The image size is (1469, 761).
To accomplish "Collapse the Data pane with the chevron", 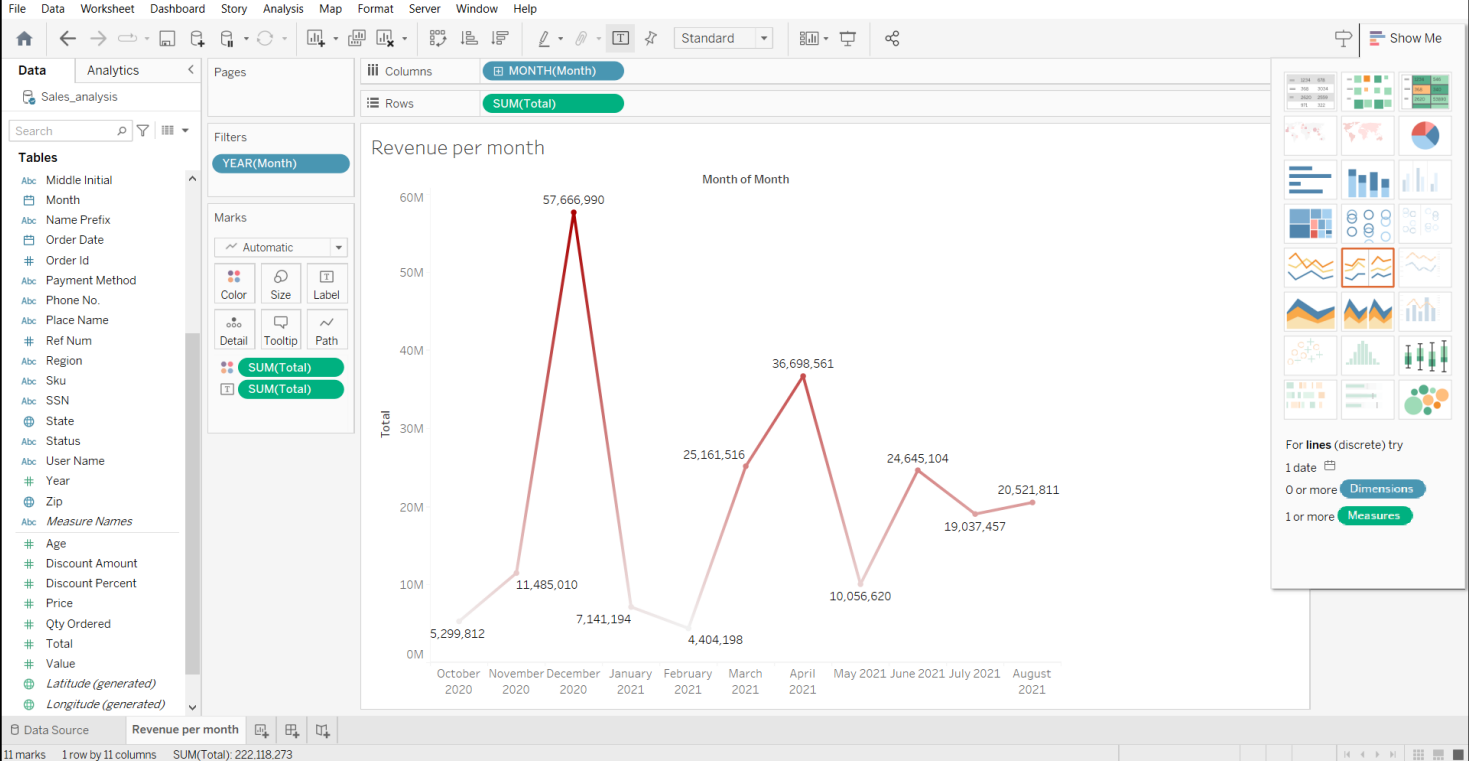I will coord(190,70).
